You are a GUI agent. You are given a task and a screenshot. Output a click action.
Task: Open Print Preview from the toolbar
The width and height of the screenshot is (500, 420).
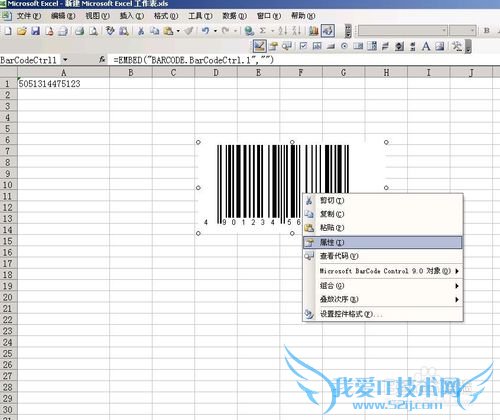pyautogui.click(x=94, y=31)
